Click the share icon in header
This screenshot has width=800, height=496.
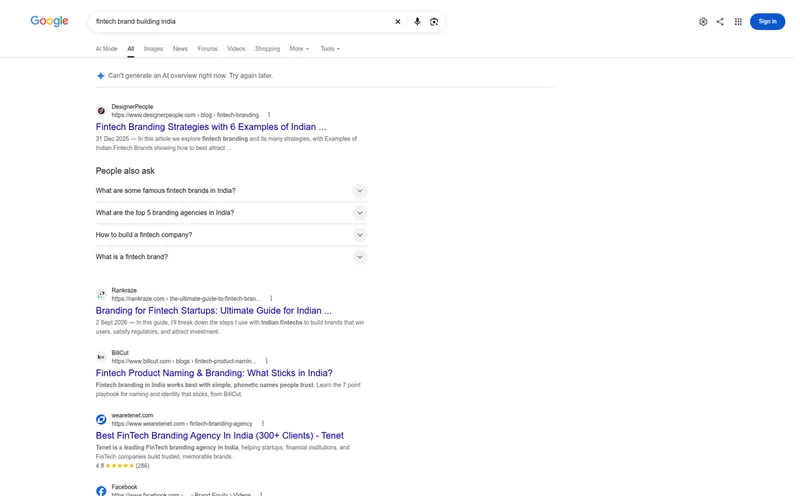tap(720, 21)
